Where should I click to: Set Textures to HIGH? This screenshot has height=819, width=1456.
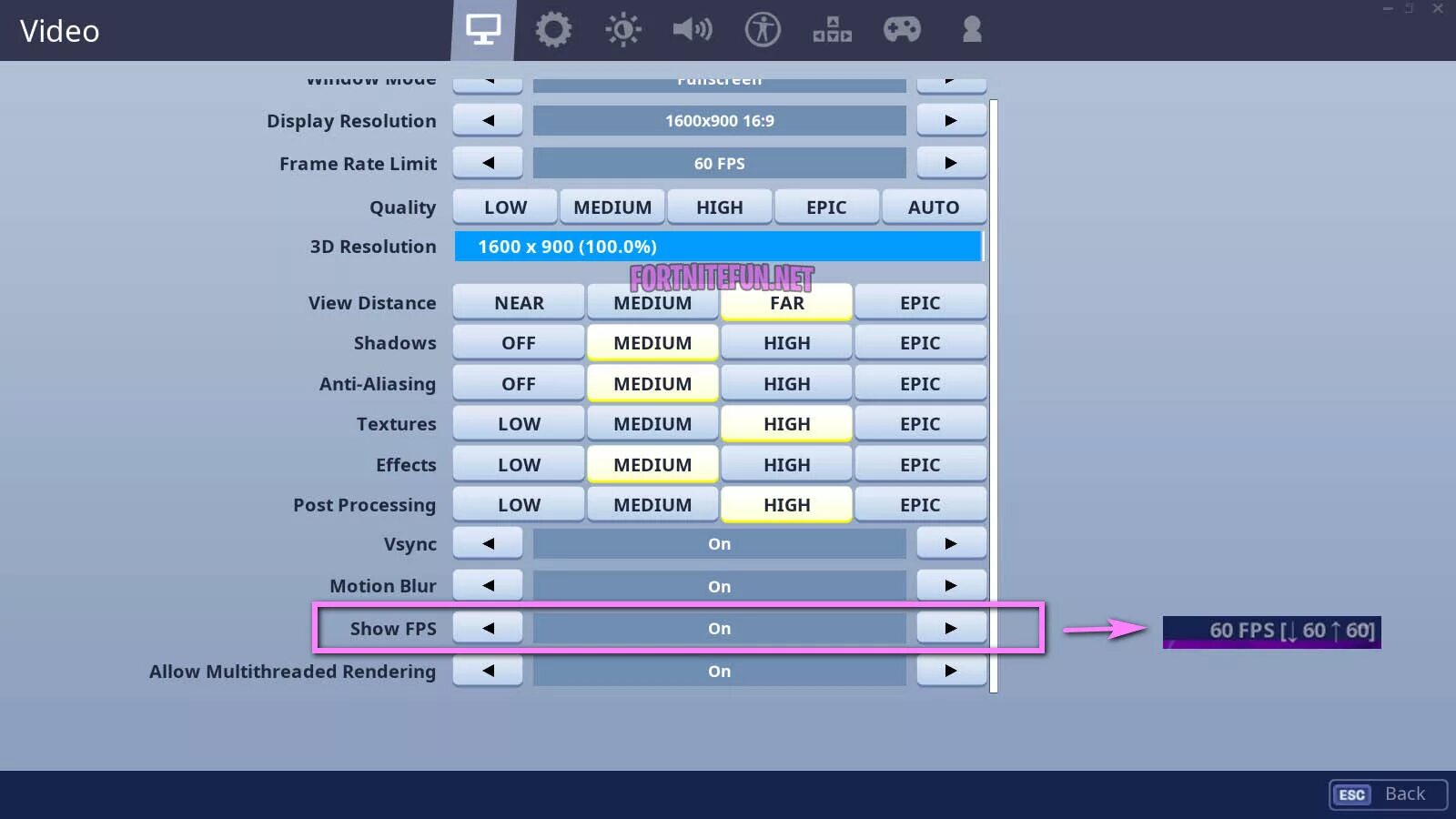(787, 424)
